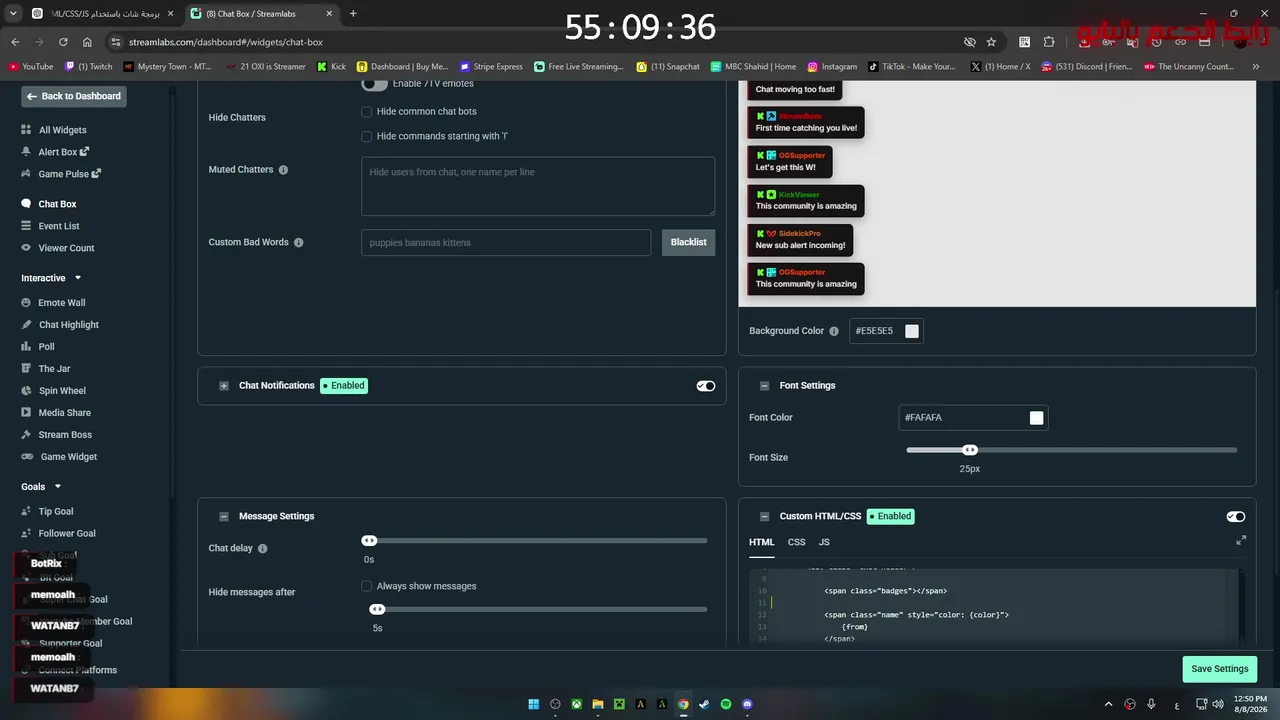Open the All Widgets icon in sidebar
Image resolution: width=1280 pixels, height=720 pixels.
pyautogui.click(x=26, y=130)
